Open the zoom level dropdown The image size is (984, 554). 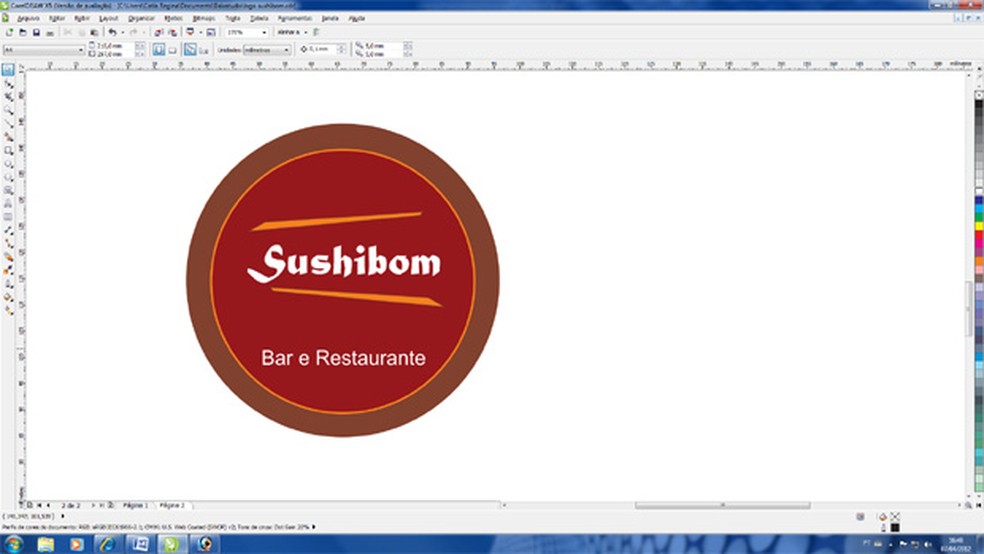(x=262, y=32)
